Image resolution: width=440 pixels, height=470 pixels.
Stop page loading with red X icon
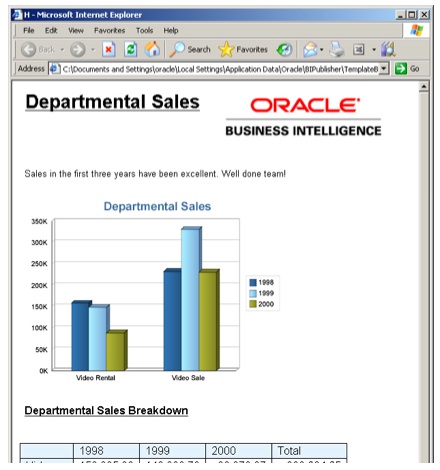(x=109, y=50)
